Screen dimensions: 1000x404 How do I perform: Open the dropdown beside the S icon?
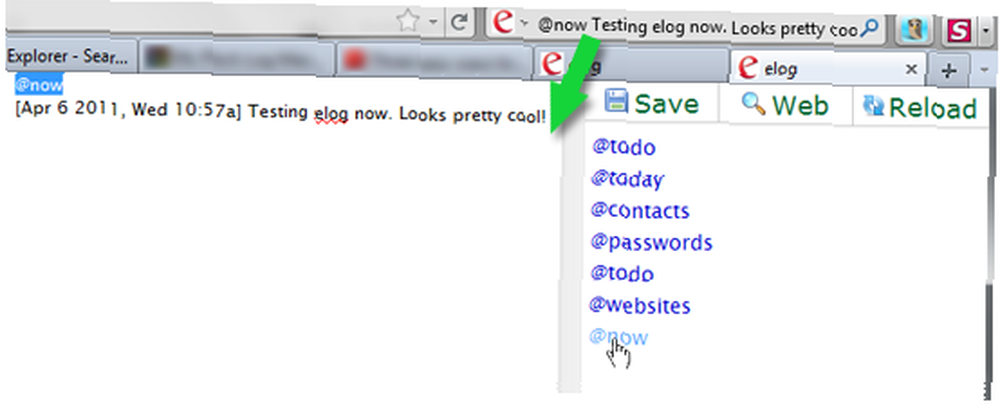[x=986, y=30]
